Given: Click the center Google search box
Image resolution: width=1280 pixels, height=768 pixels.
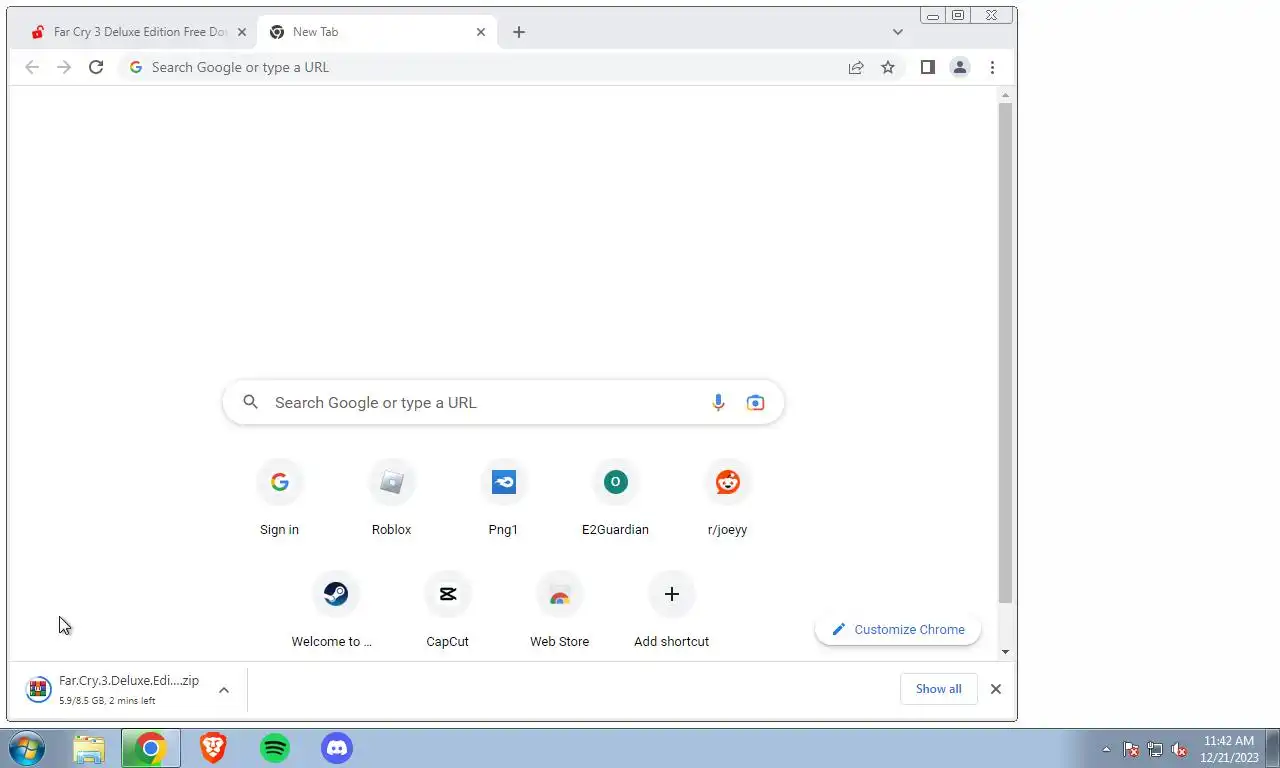Looking at the screenshot, I should [x=503, y=402].
